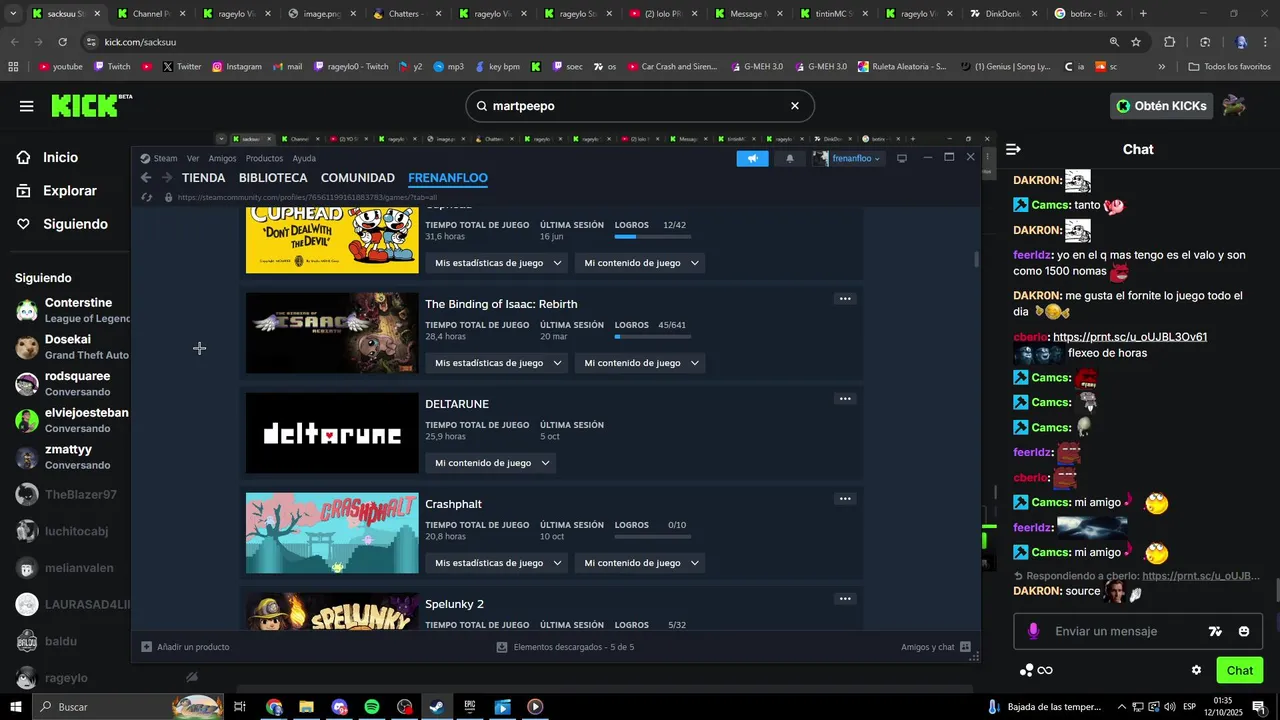Open chat settings gear
This screenshot has width=1280, height=720.
click(1196, 670)
